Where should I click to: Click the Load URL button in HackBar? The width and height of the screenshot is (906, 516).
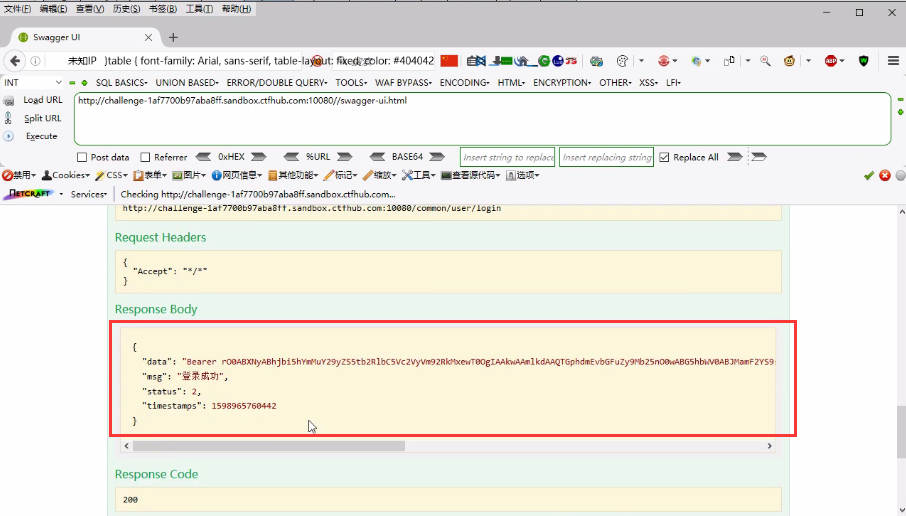tap(42, 100)
